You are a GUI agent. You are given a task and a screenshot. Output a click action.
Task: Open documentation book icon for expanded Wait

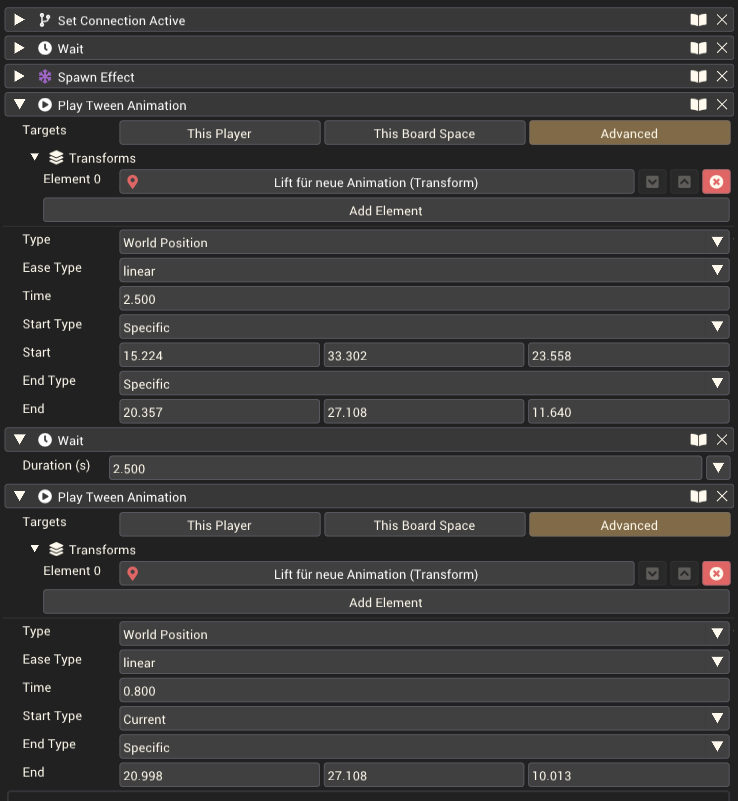tap(698, 440)
